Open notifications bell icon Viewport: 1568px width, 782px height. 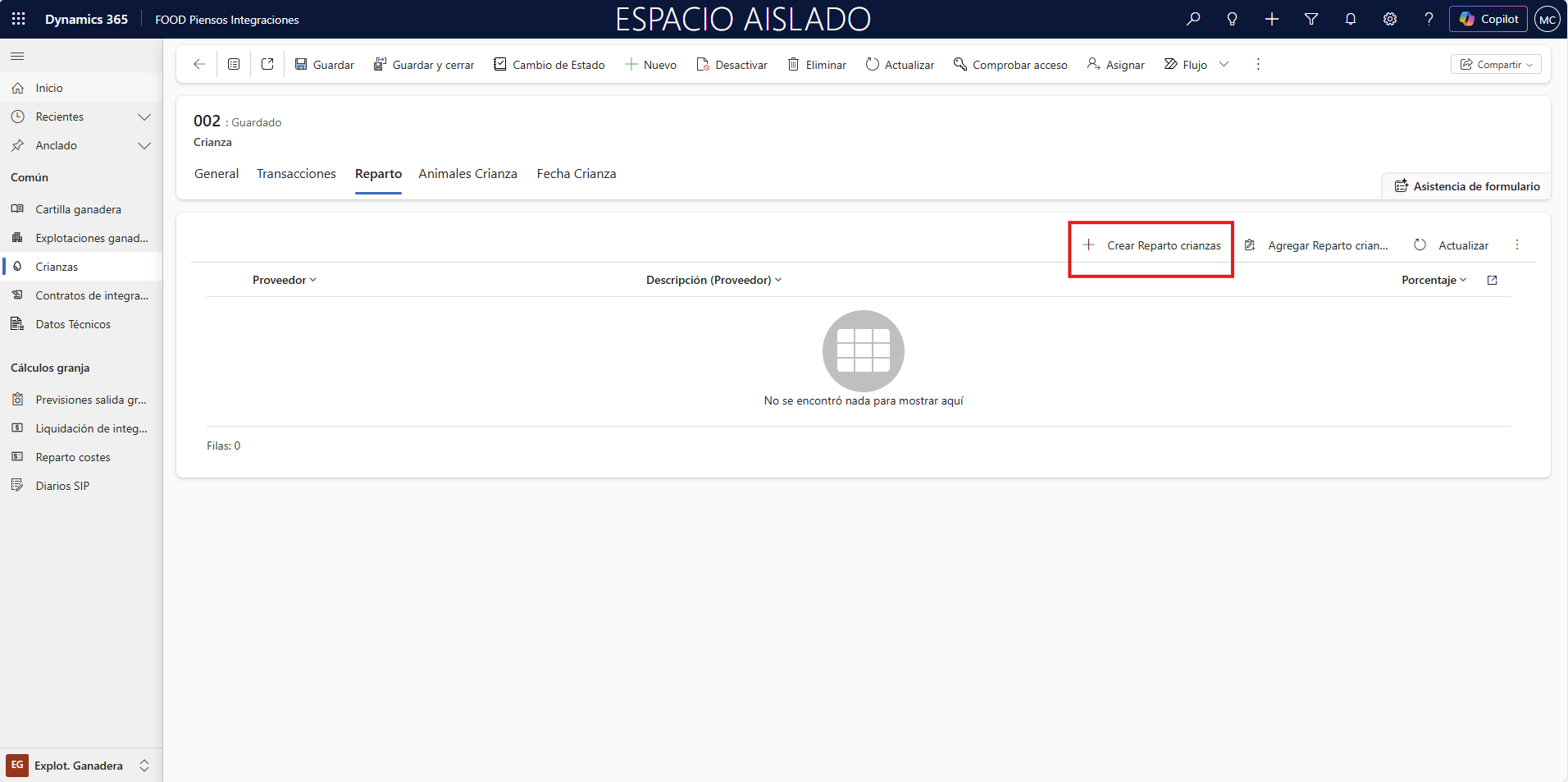pyautogui.click(x=1351, y=19)
